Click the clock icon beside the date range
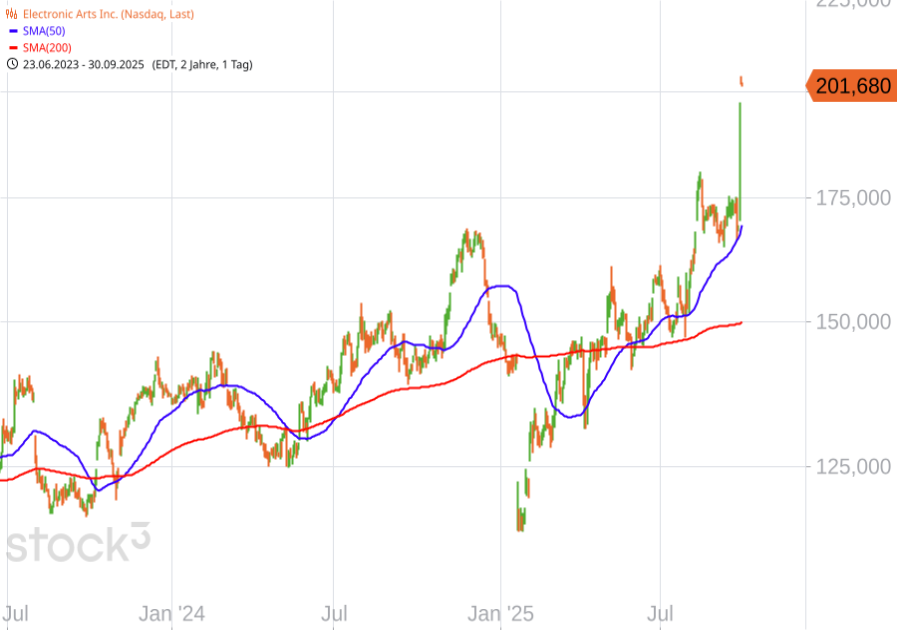 pyautogui.click(x=12, y=64)
